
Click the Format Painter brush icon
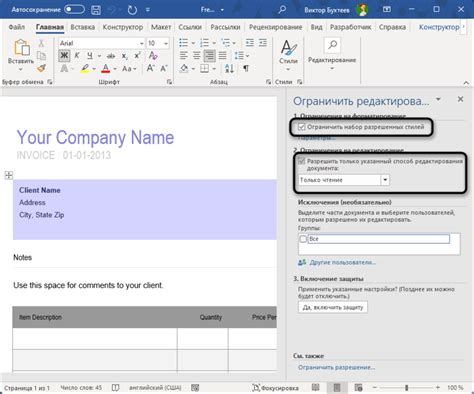pos(41,68)
